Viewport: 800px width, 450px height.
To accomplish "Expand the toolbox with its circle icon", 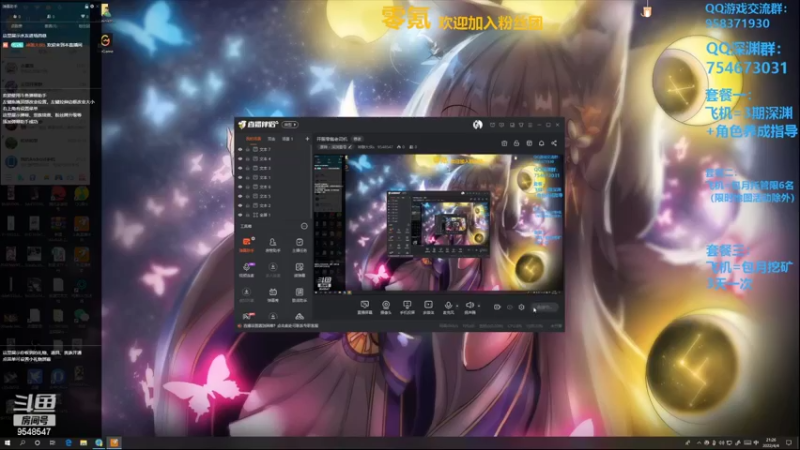I will coord(304,226).
